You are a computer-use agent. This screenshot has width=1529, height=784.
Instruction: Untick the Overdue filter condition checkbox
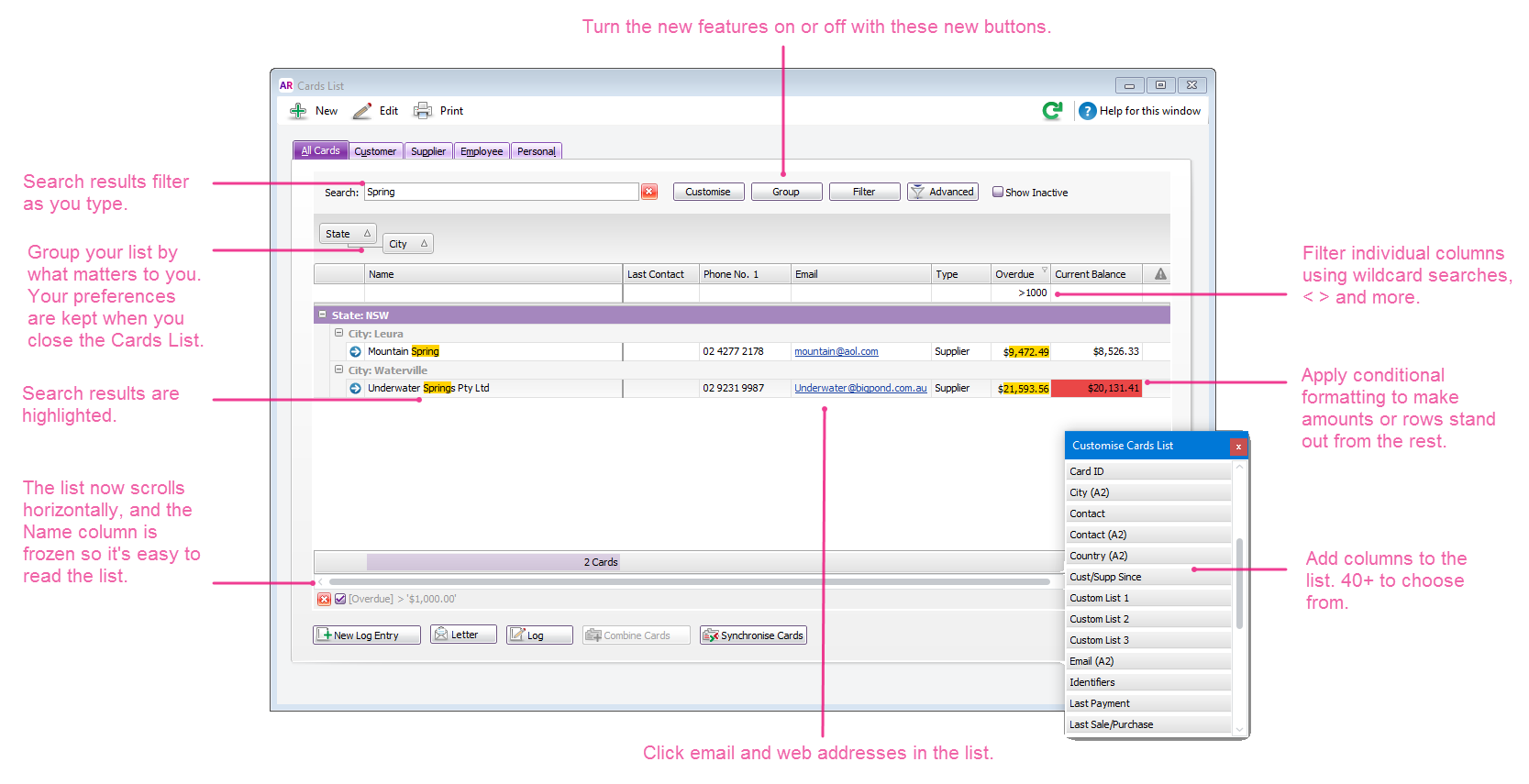340,599
